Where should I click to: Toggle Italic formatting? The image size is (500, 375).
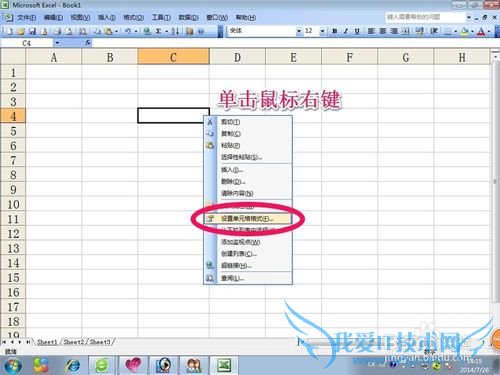click(x=346, y=31)
